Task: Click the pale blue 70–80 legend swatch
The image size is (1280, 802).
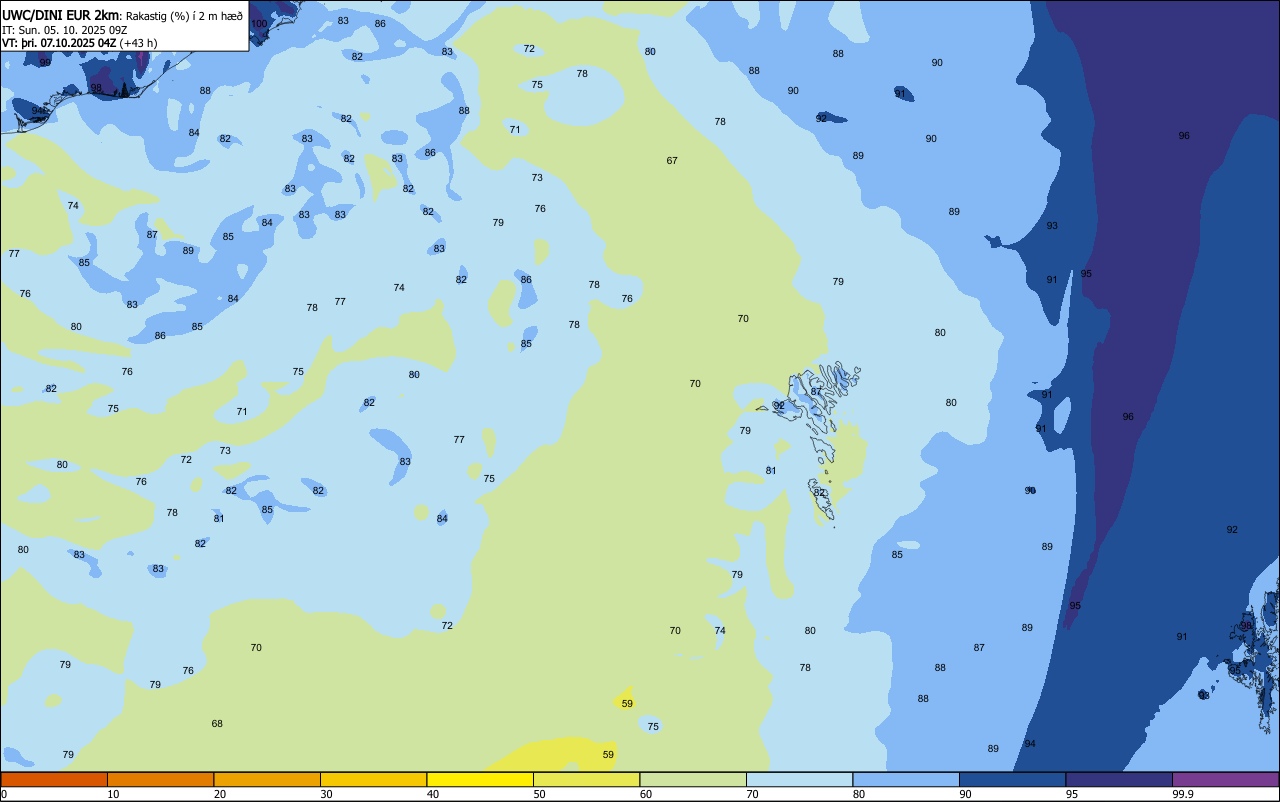Action: pyautogui.click(x=799, y=779)
